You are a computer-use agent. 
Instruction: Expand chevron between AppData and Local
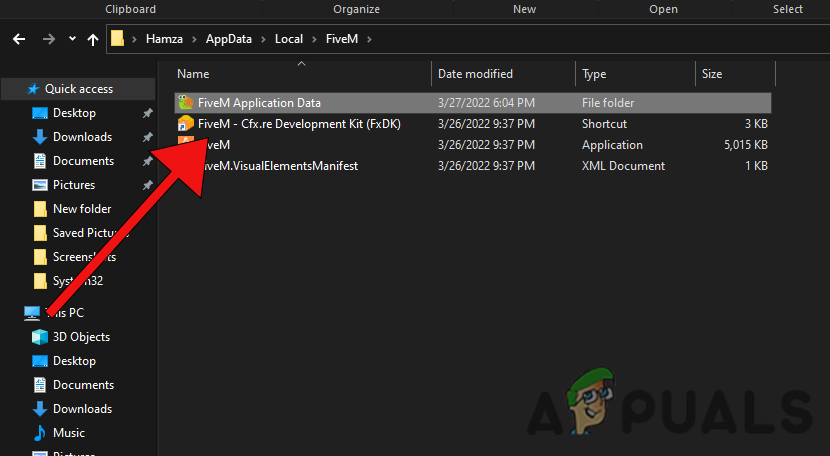[x=263, y=39]
